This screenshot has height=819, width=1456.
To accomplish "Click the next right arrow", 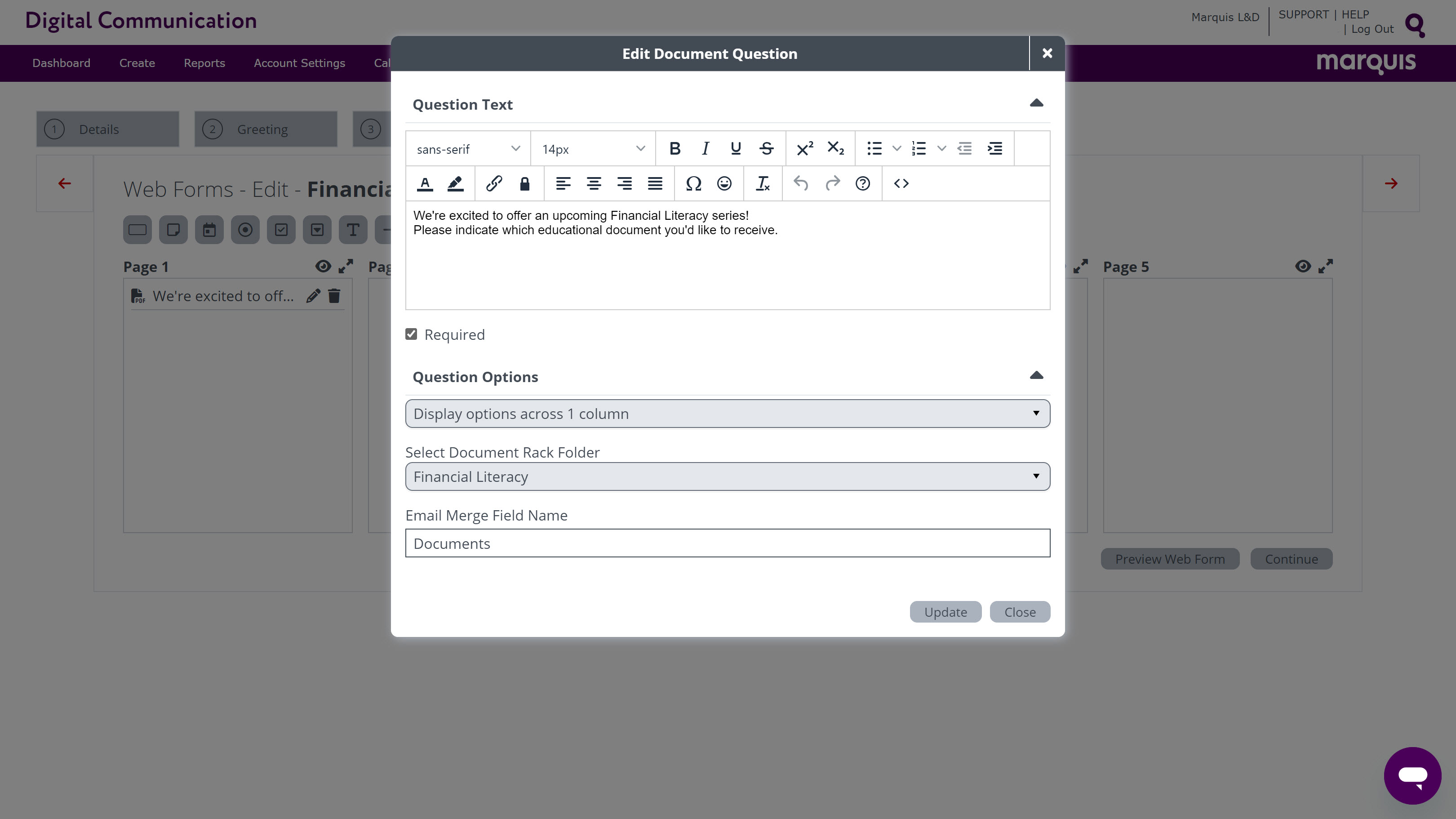I will tap(1391, 184).
